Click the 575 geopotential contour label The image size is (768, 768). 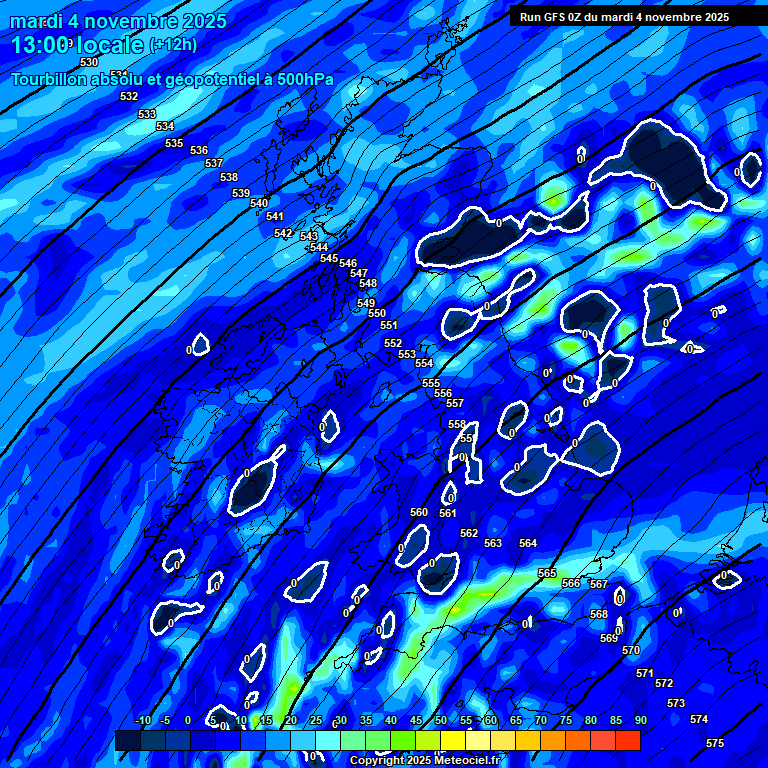[x=715, y=743]
